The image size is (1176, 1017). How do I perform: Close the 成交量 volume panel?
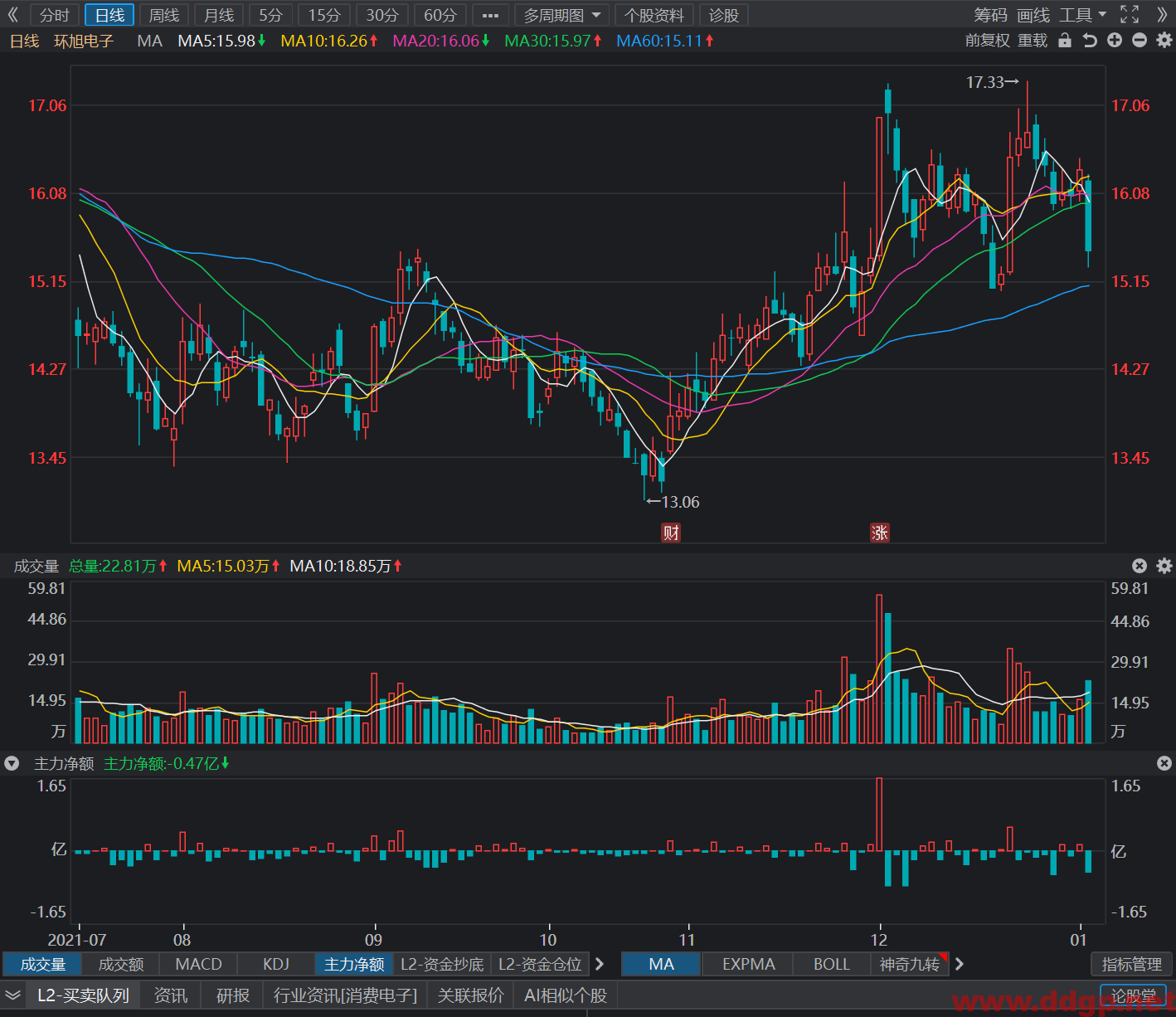tap(1140, 566)
